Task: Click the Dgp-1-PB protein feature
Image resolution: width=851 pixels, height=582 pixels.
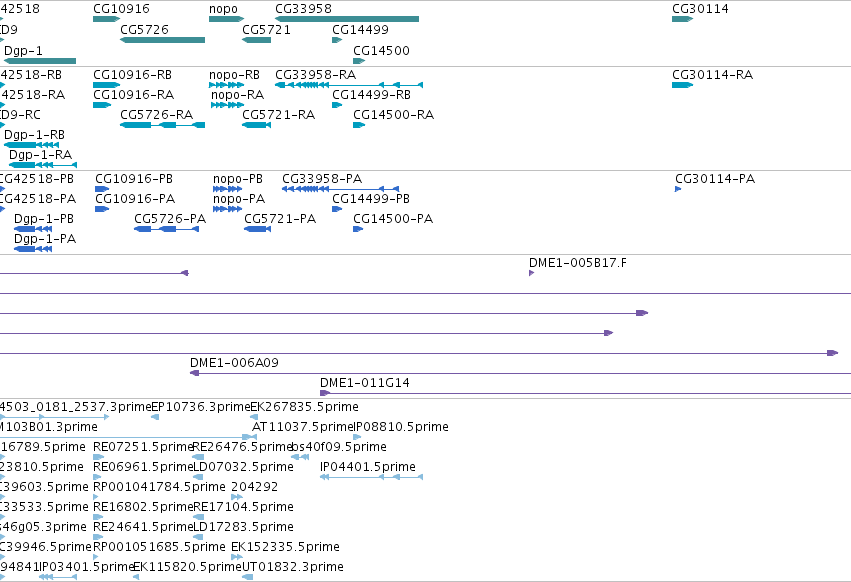Action: click(33, 229)
